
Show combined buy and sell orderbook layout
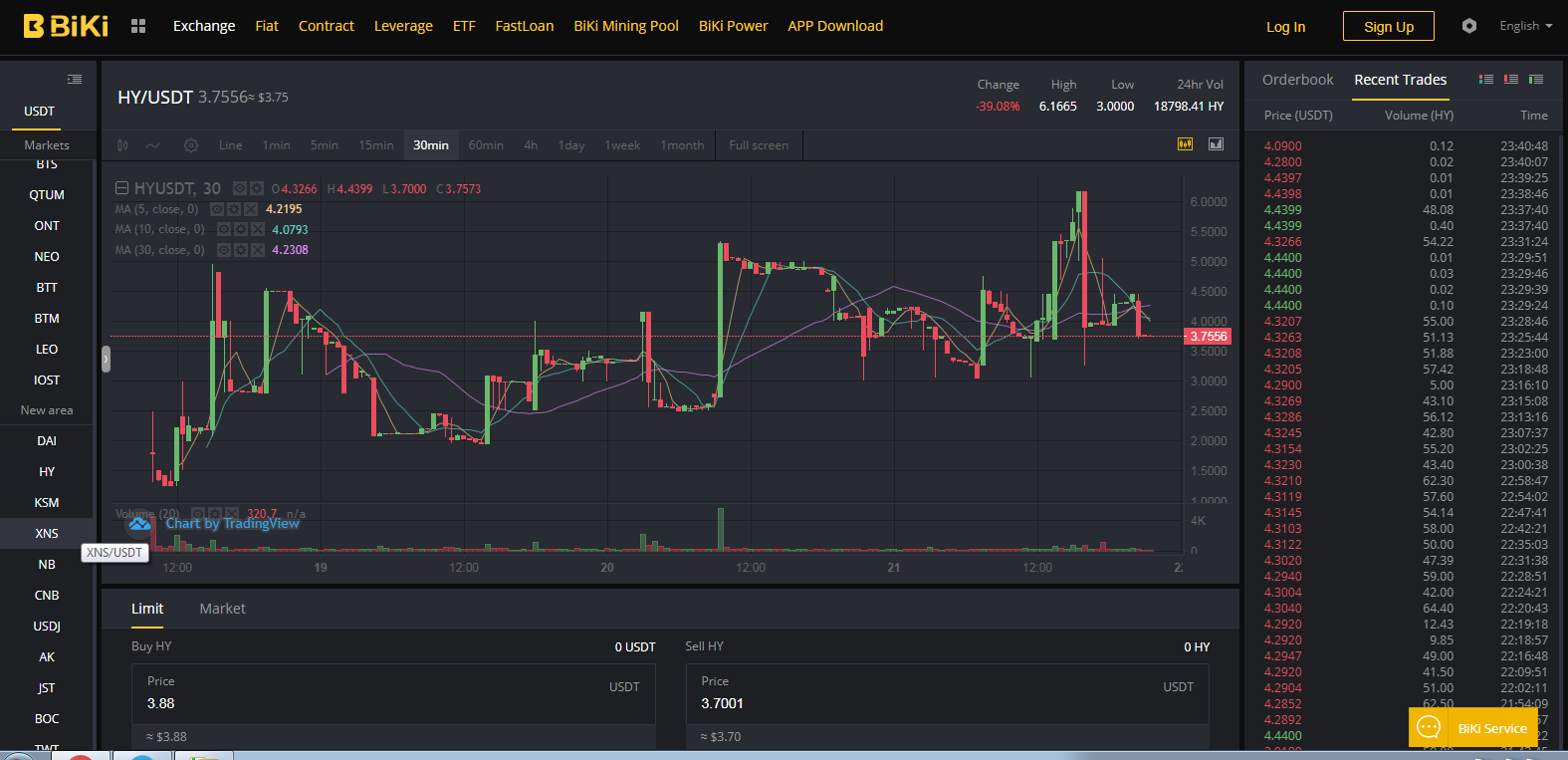(x=1486, y=80)
